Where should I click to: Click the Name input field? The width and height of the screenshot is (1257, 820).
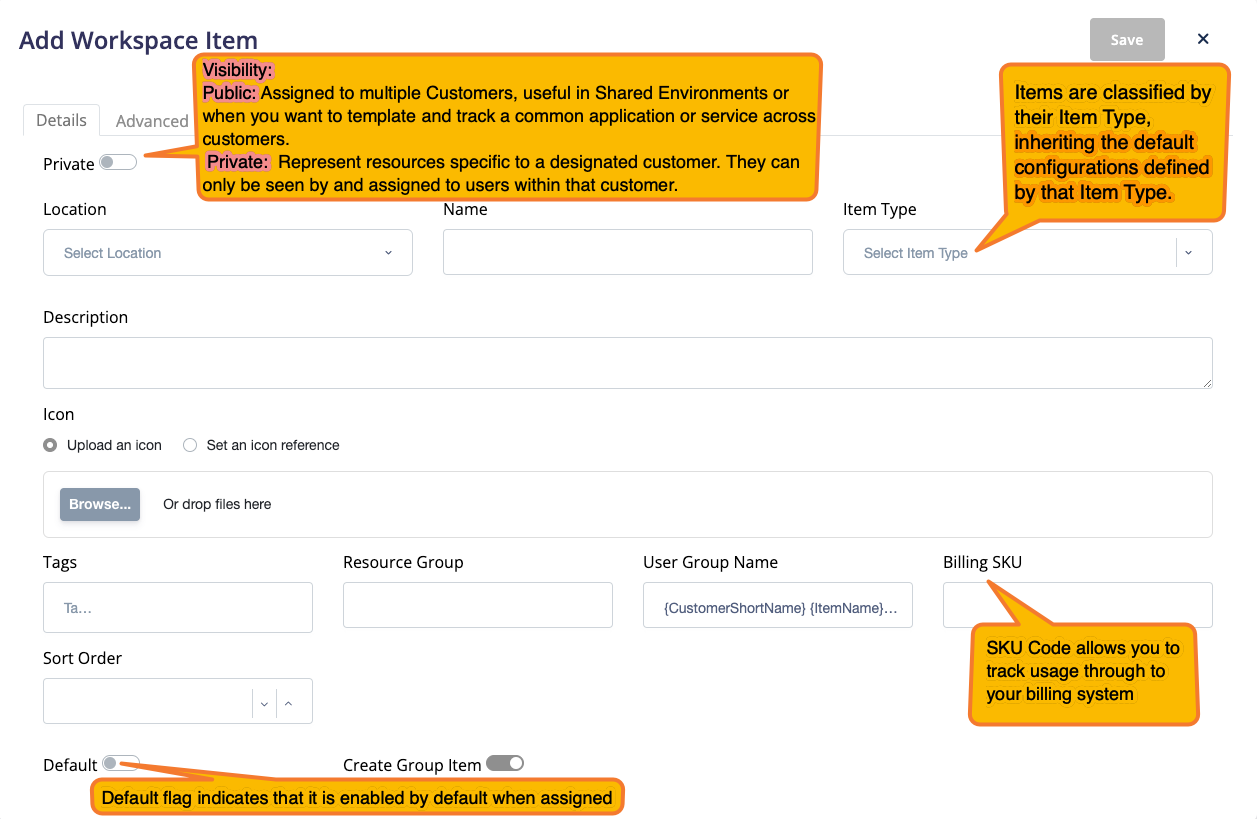coord(627,252)
